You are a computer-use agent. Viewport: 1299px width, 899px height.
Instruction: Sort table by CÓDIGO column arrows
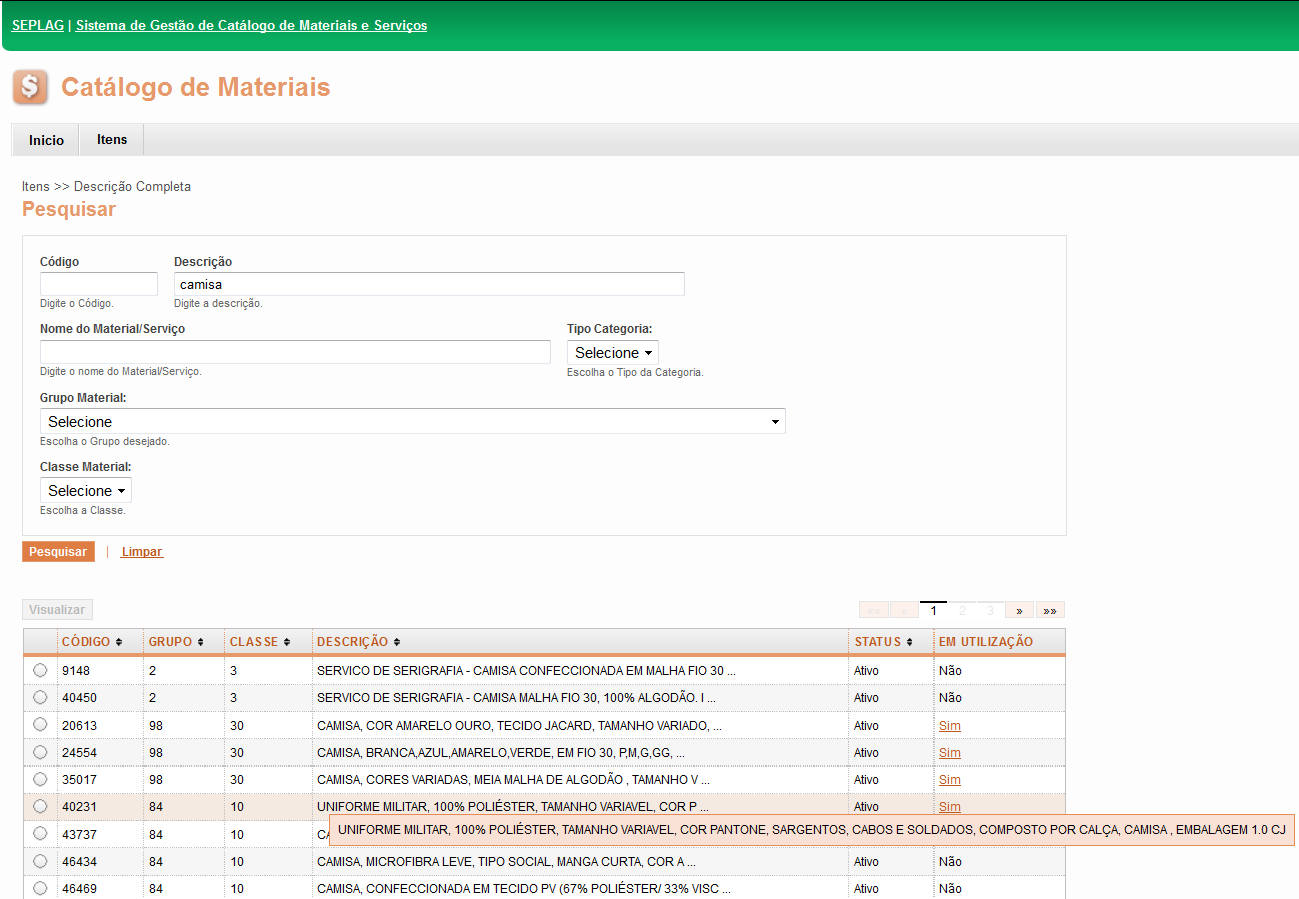click(x=119, y=642)
